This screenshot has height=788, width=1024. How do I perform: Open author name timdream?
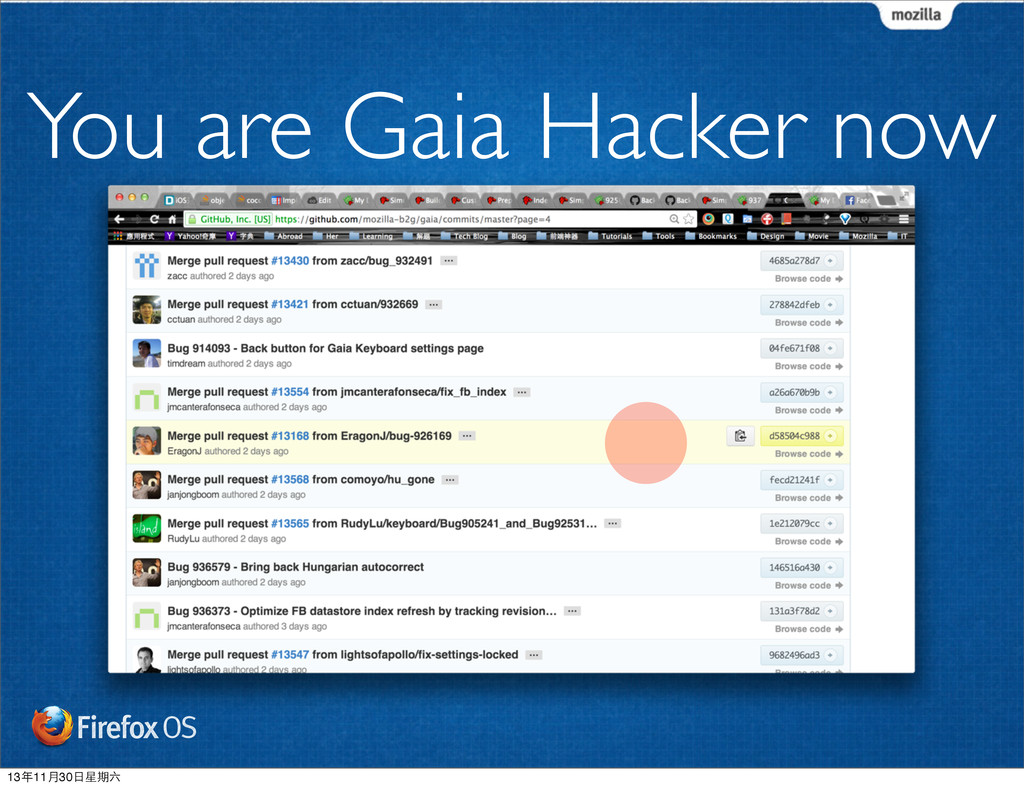coord(186,363)
